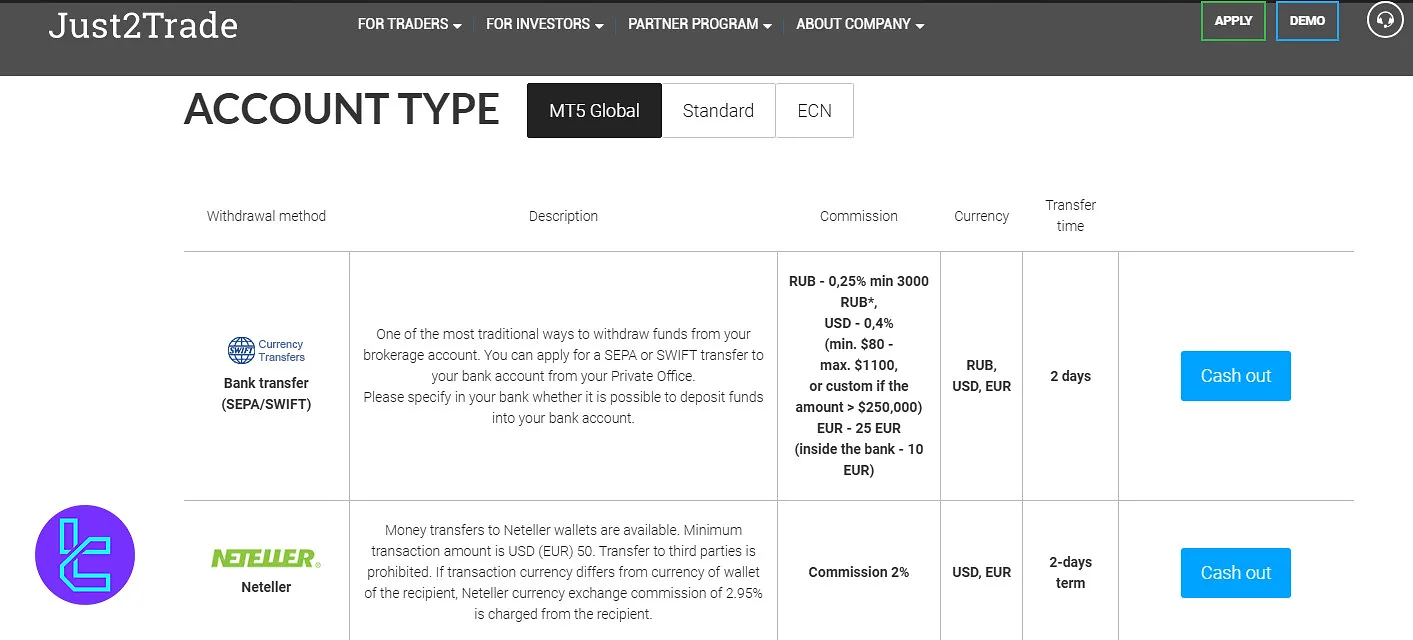
Task: Click the headset support icon
Action: pyautogui.click(x=1385, y=21)
